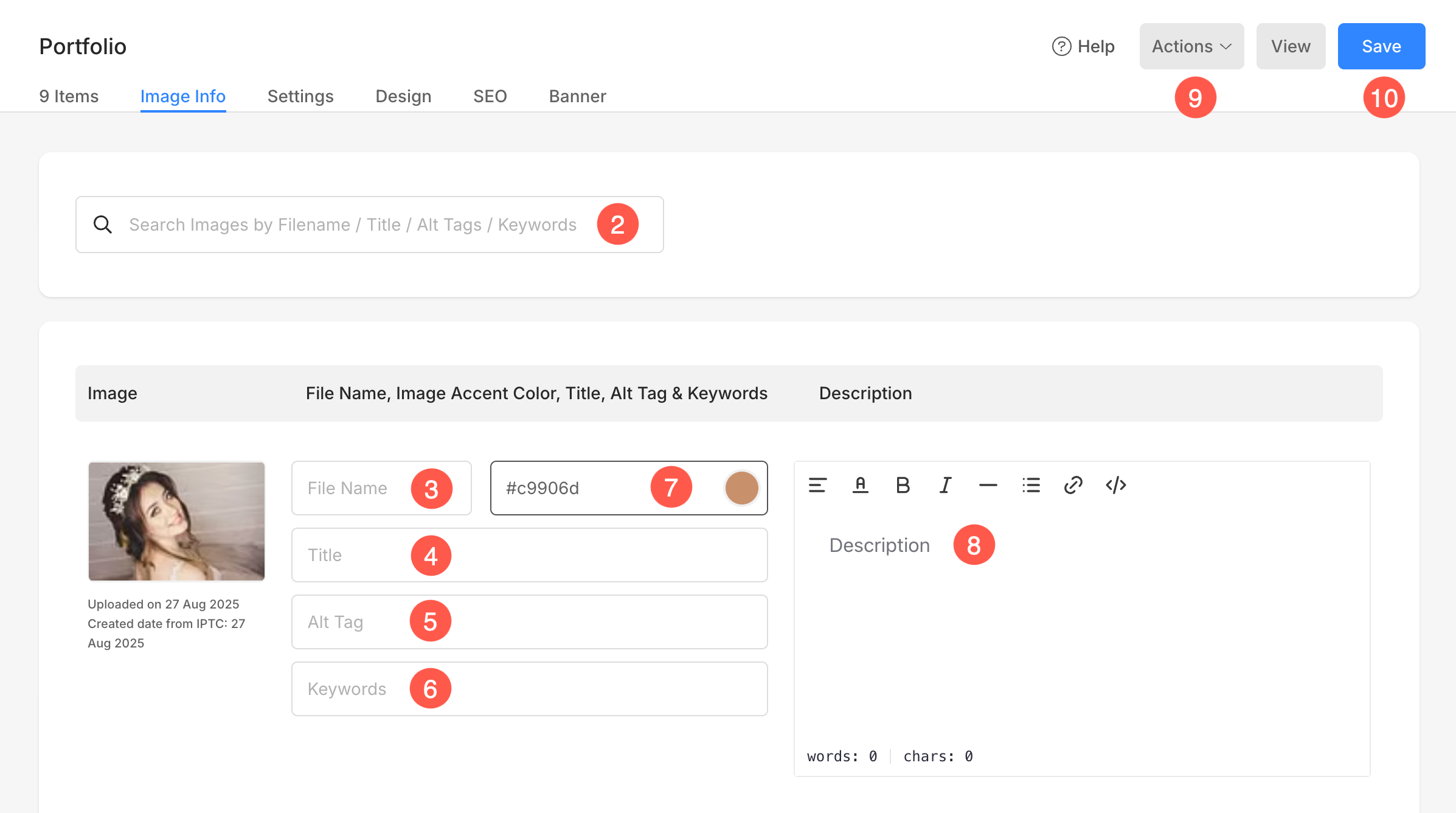Click the View button
Image resolution: width=1456 pixels, height=813 pixels.
(1291, 46)
